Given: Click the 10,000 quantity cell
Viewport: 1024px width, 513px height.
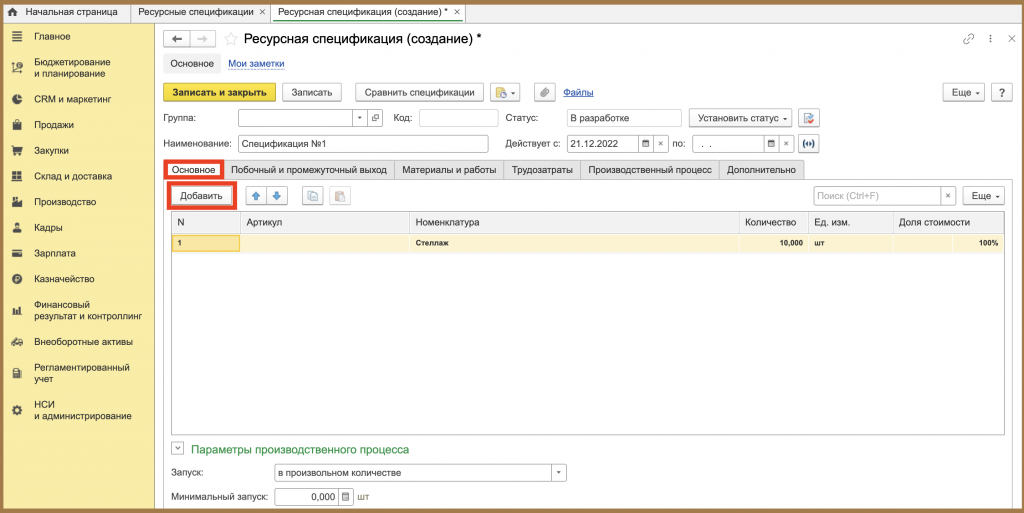Looking at the screenshot, I should (774, 243).
